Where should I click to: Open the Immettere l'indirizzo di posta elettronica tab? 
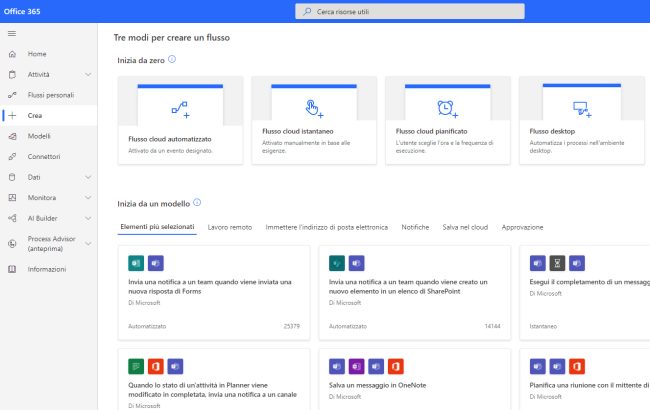pos(327,227)
